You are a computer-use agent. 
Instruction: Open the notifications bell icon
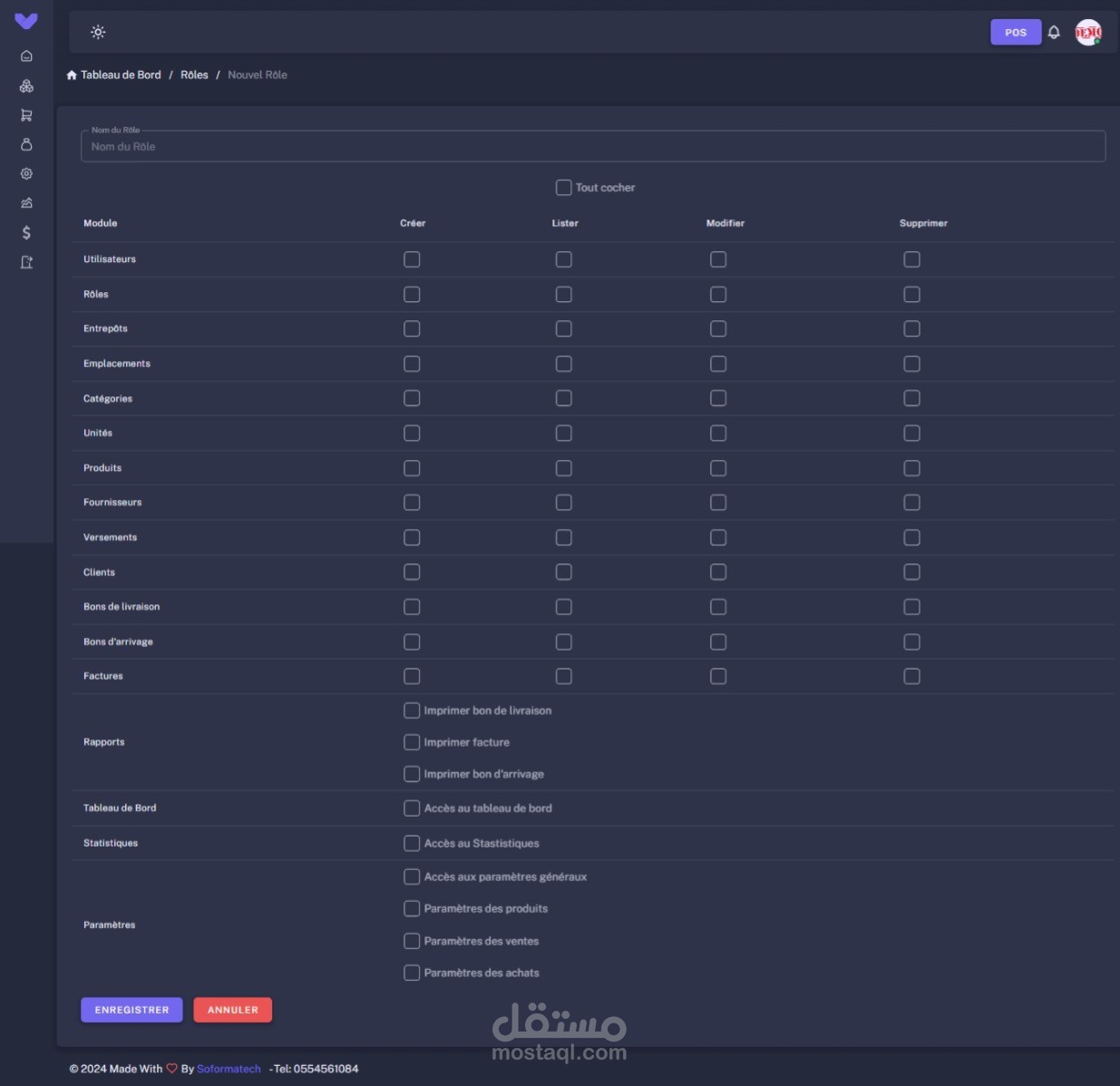(x=1054, y=32)
